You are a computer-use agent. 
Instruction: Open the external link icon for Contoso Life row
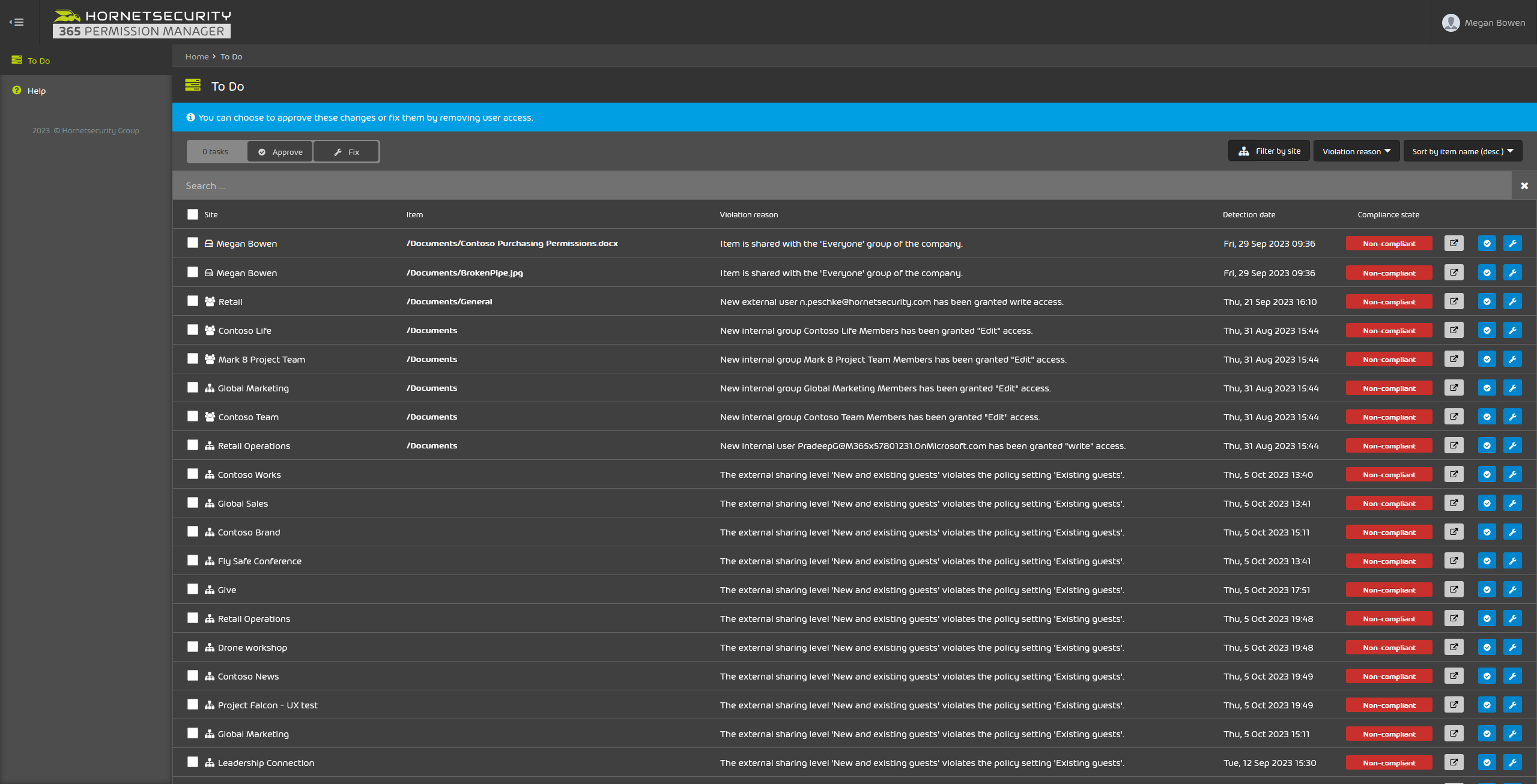[1454, 330]
